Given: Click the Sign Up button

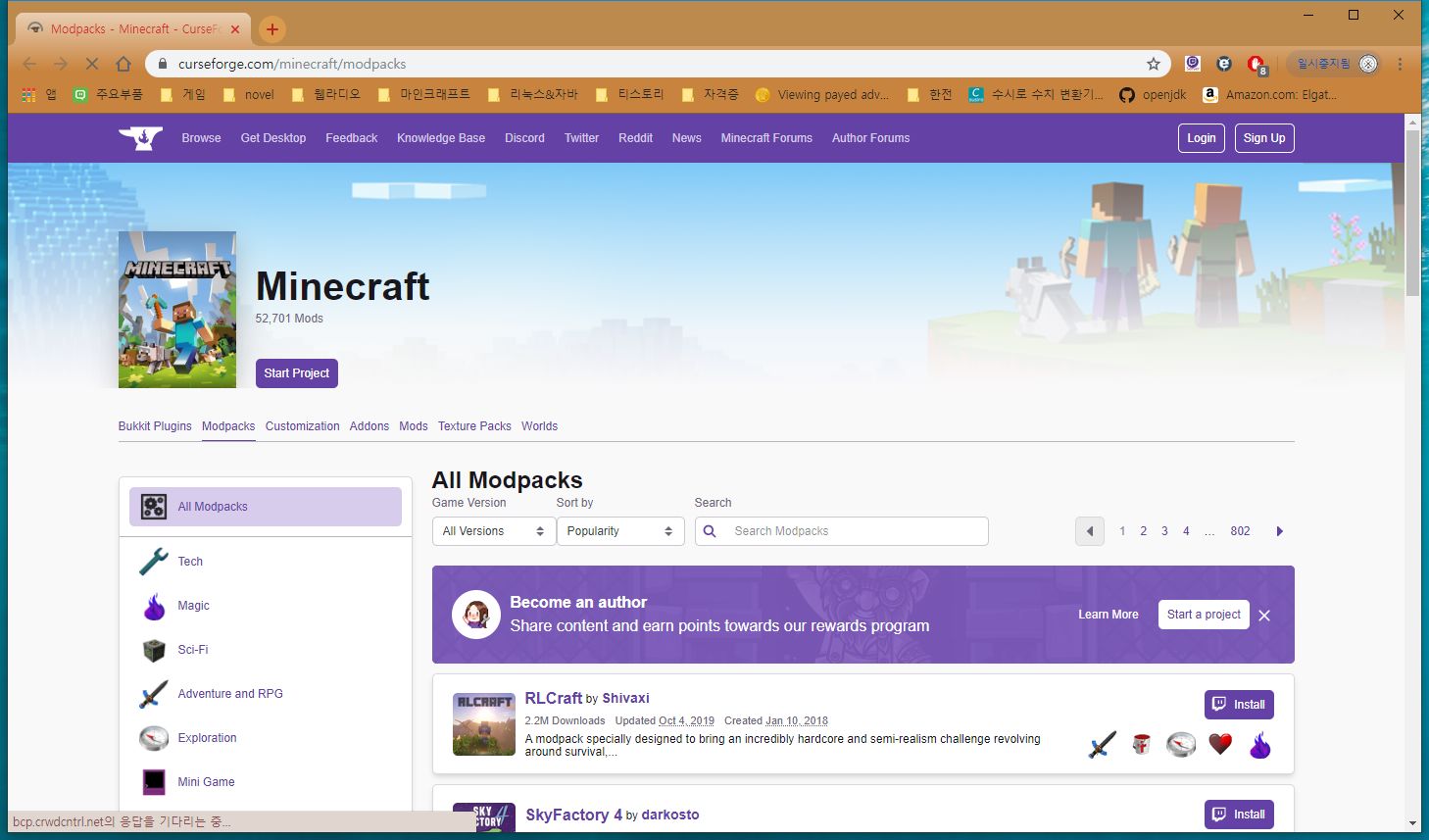Looking at the screenshot, I should [x=1264, y=138].
